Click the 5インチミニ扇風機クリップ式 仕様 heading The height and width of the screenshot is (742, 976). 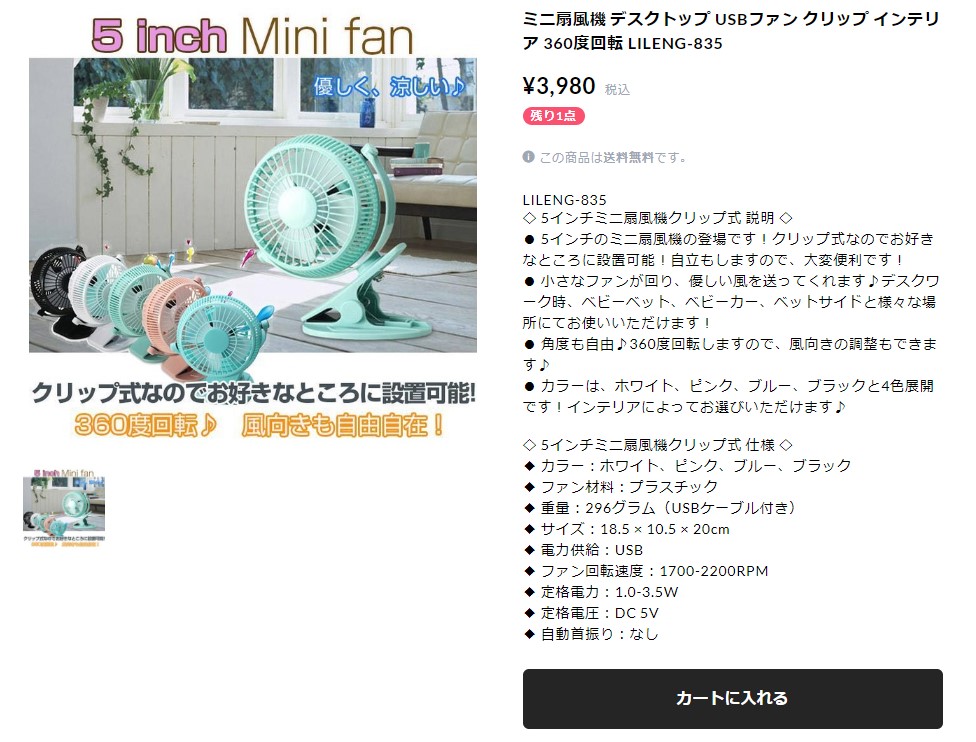tap(658, 445)
